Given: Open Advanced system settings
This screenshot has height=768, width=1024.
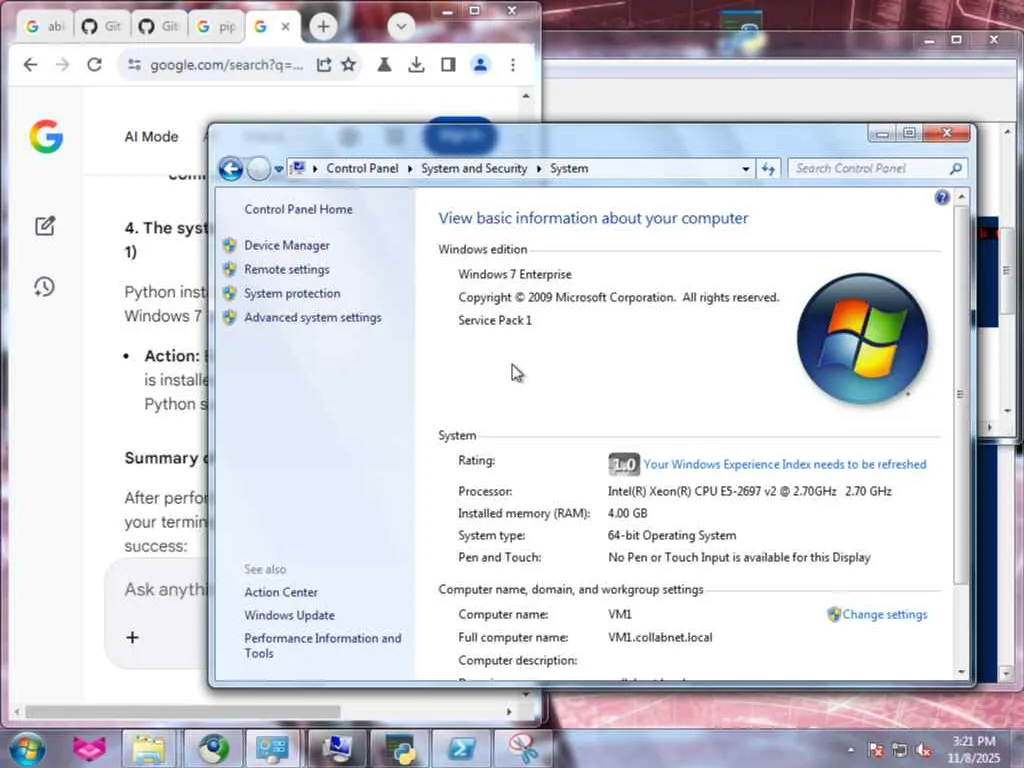Looking at the screenshot, I should click(313, 317).
